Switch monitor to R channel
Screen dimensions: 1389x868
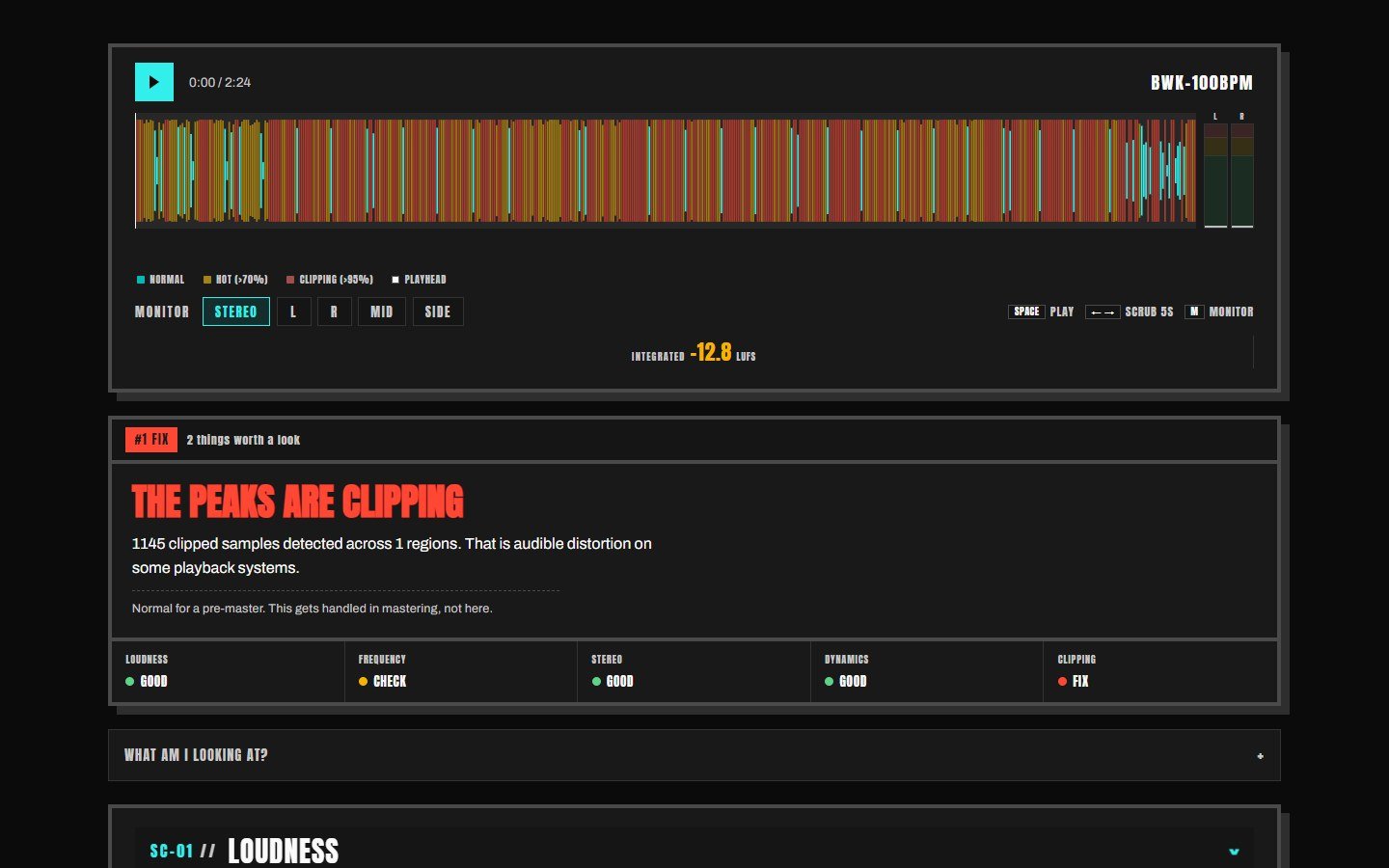[x=335, y=312]
